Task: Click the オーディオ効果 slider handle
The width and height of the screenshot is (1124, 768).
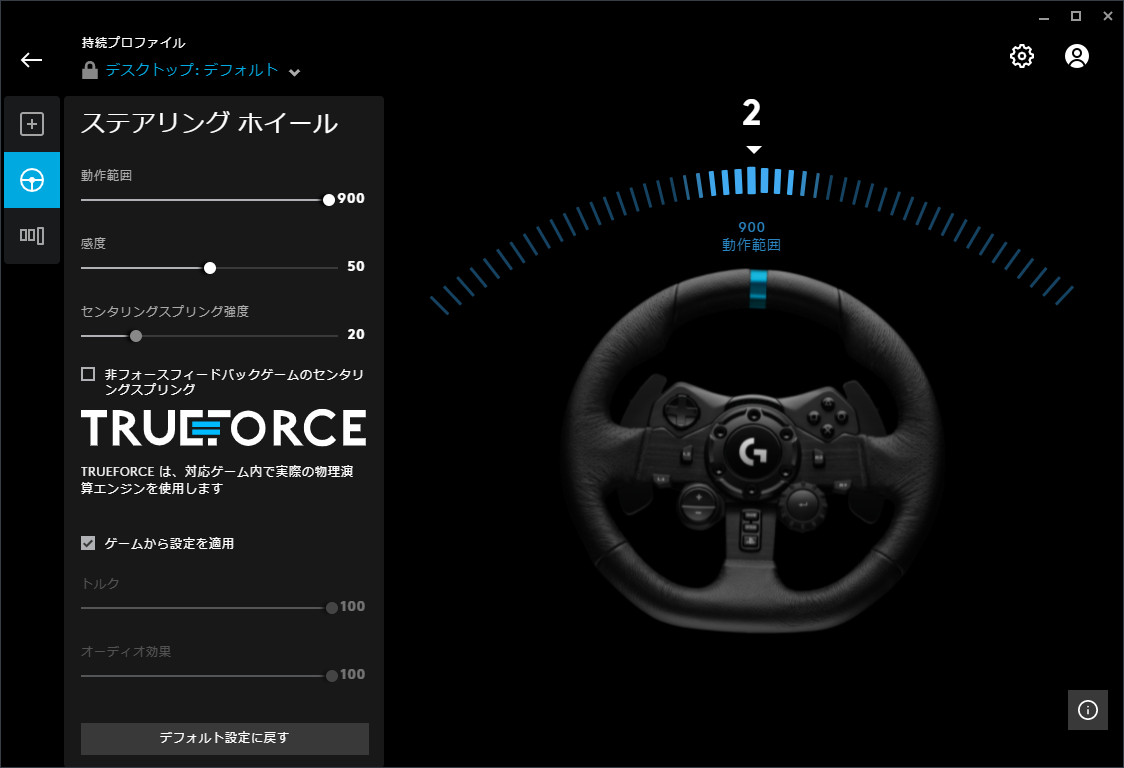Action: click(x=332, y=676)
